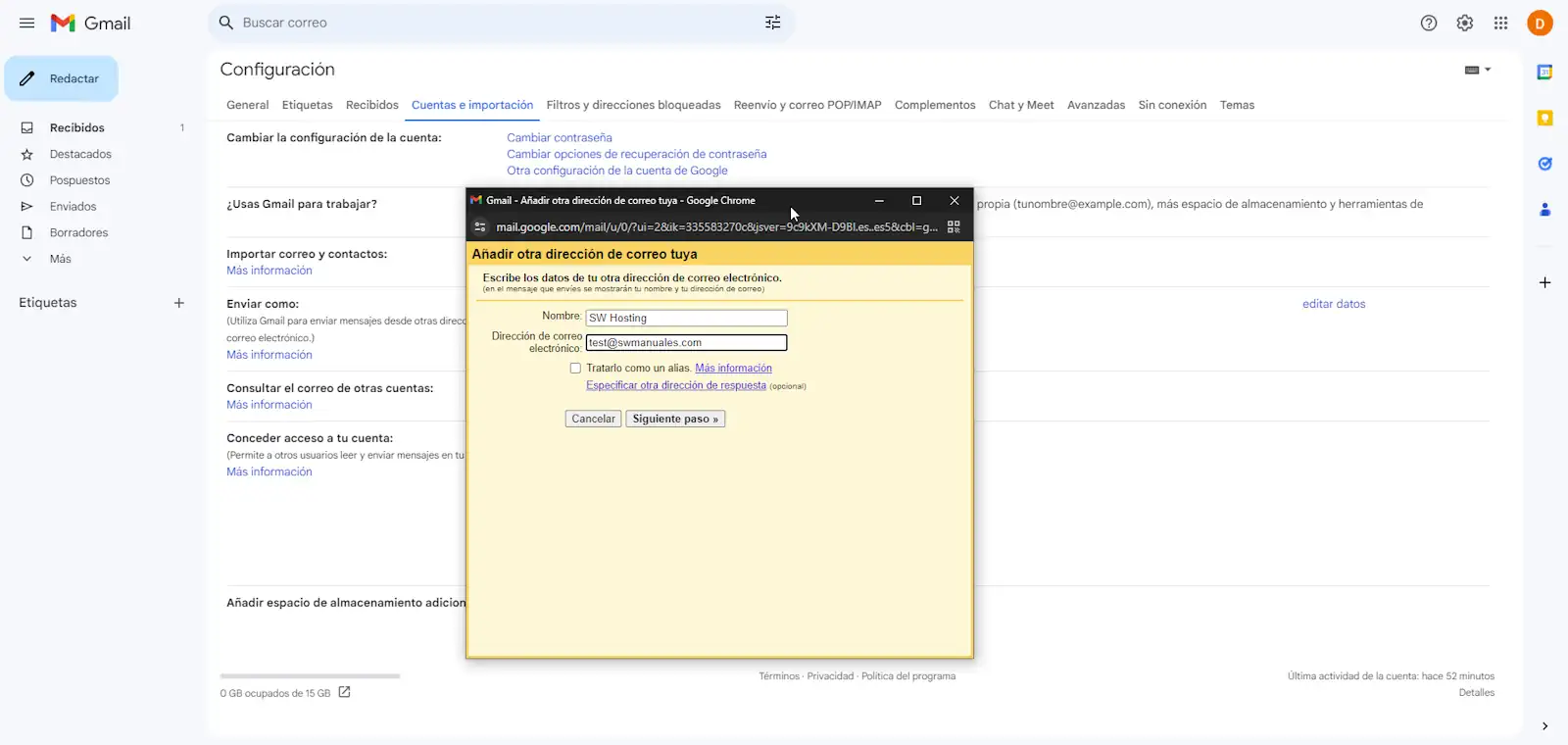Open the Complementos tab
Viewport: 1568px width, 745px height.
[x=935, y=105]
